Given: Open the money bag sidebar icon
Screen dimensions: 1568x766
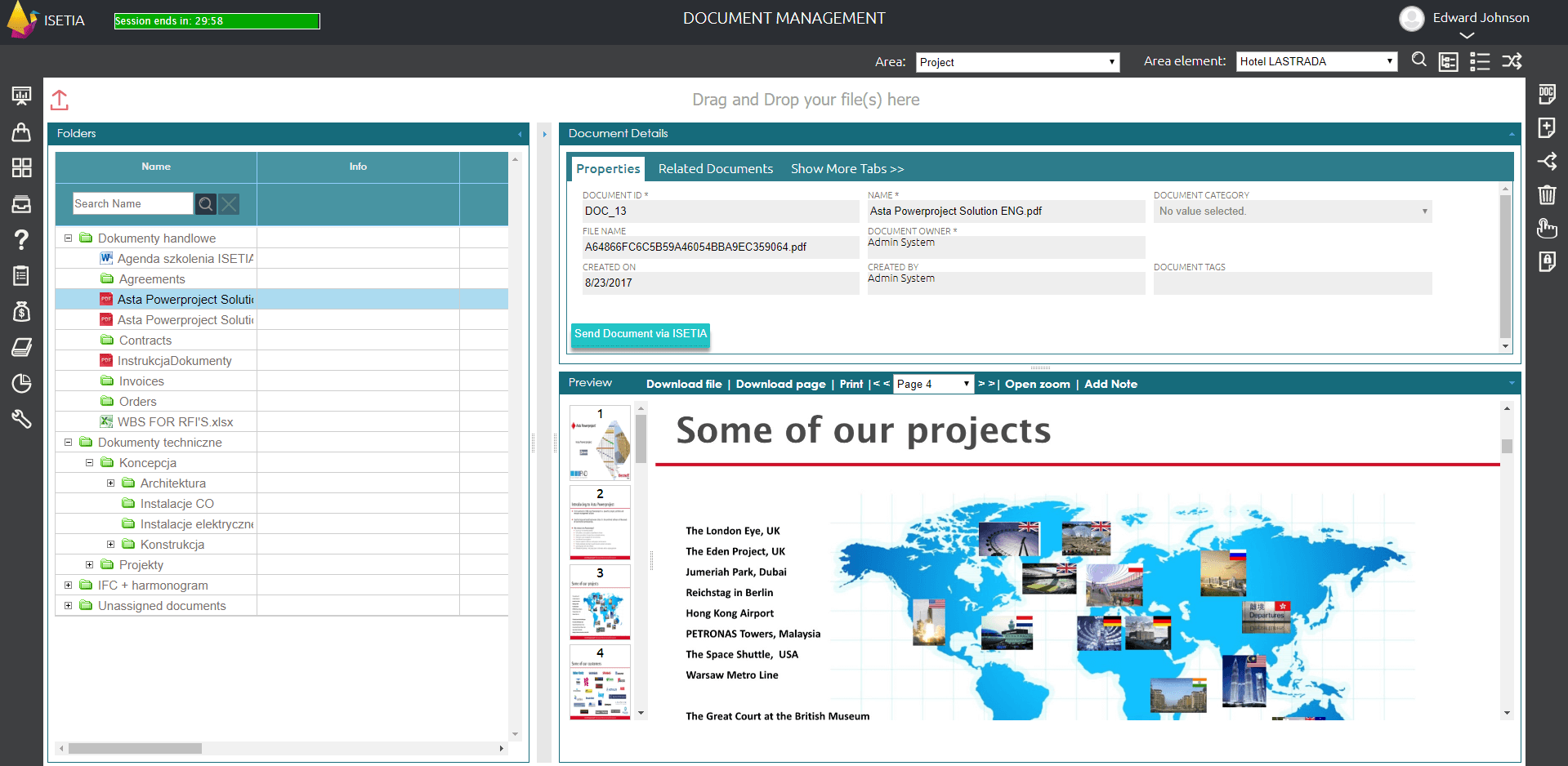Looking at the screenshot, I should pos(21,311).
